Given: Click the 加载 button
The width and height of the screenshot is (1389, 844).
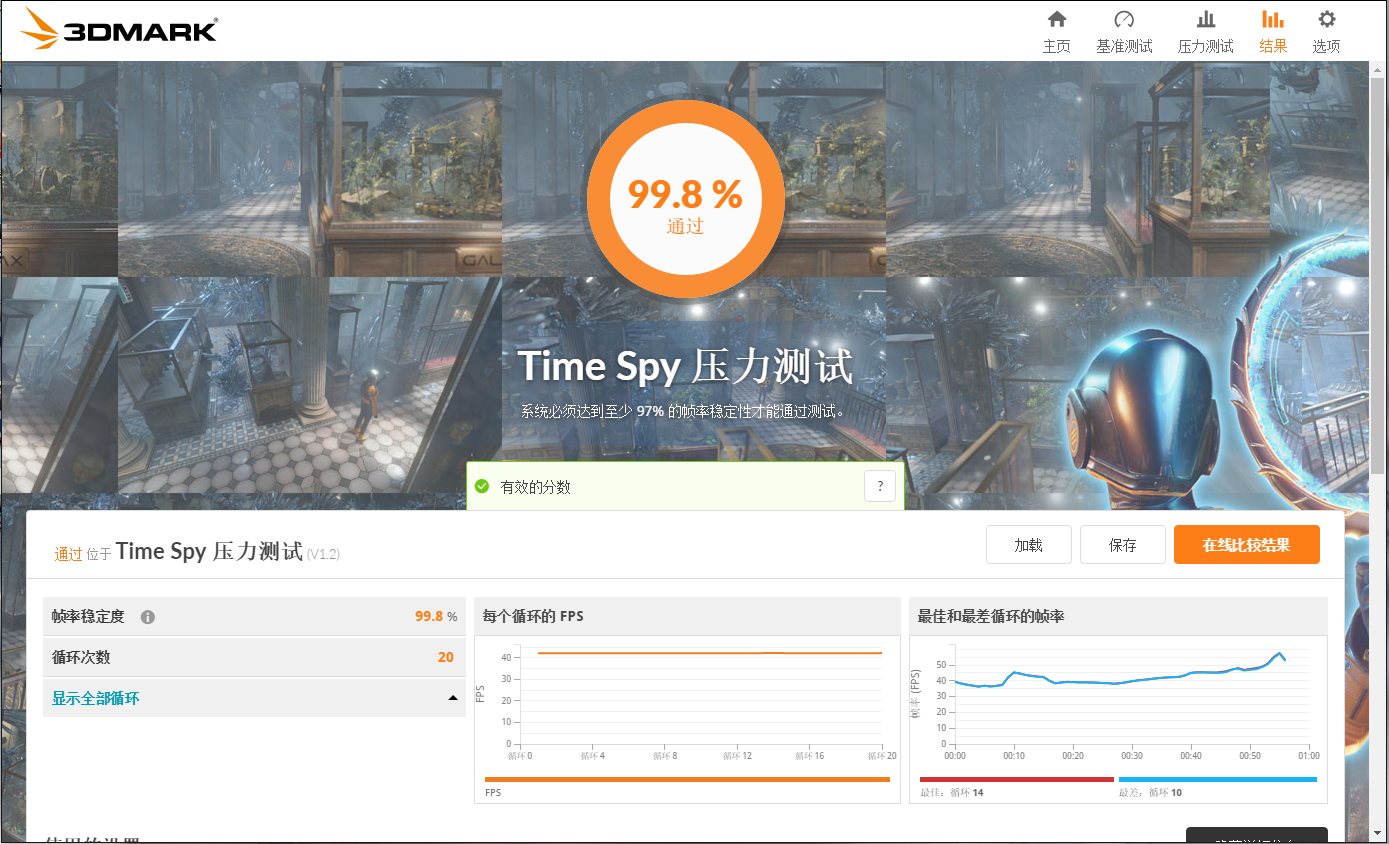Looking at the screenshot, I should coord(1028,545).
